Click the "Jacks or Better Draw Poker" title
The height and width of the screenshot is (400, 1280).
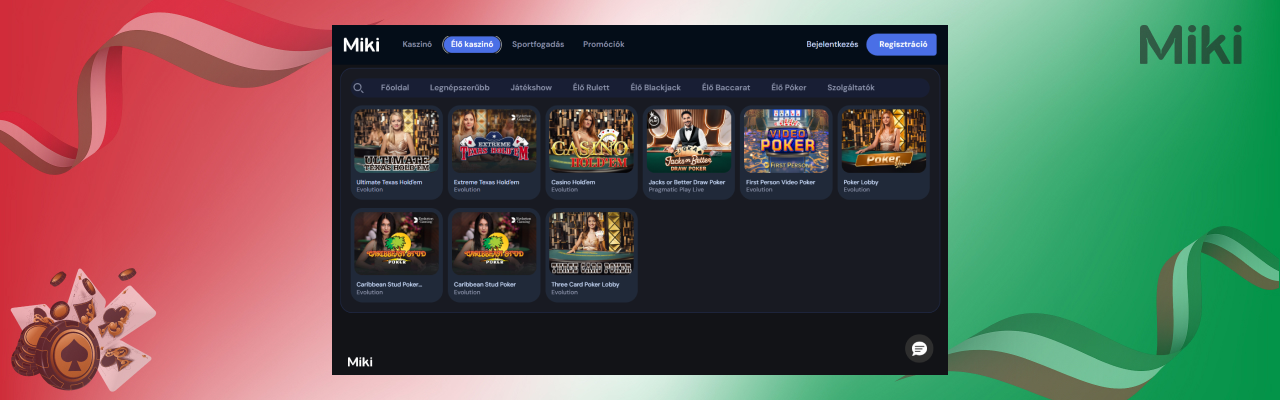689,182
